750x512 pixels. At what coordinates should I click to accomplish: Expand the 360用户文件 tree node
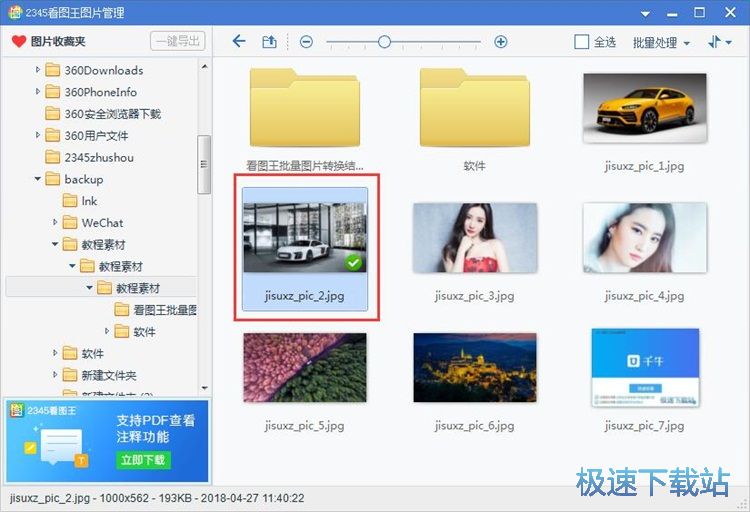(37, 135)
